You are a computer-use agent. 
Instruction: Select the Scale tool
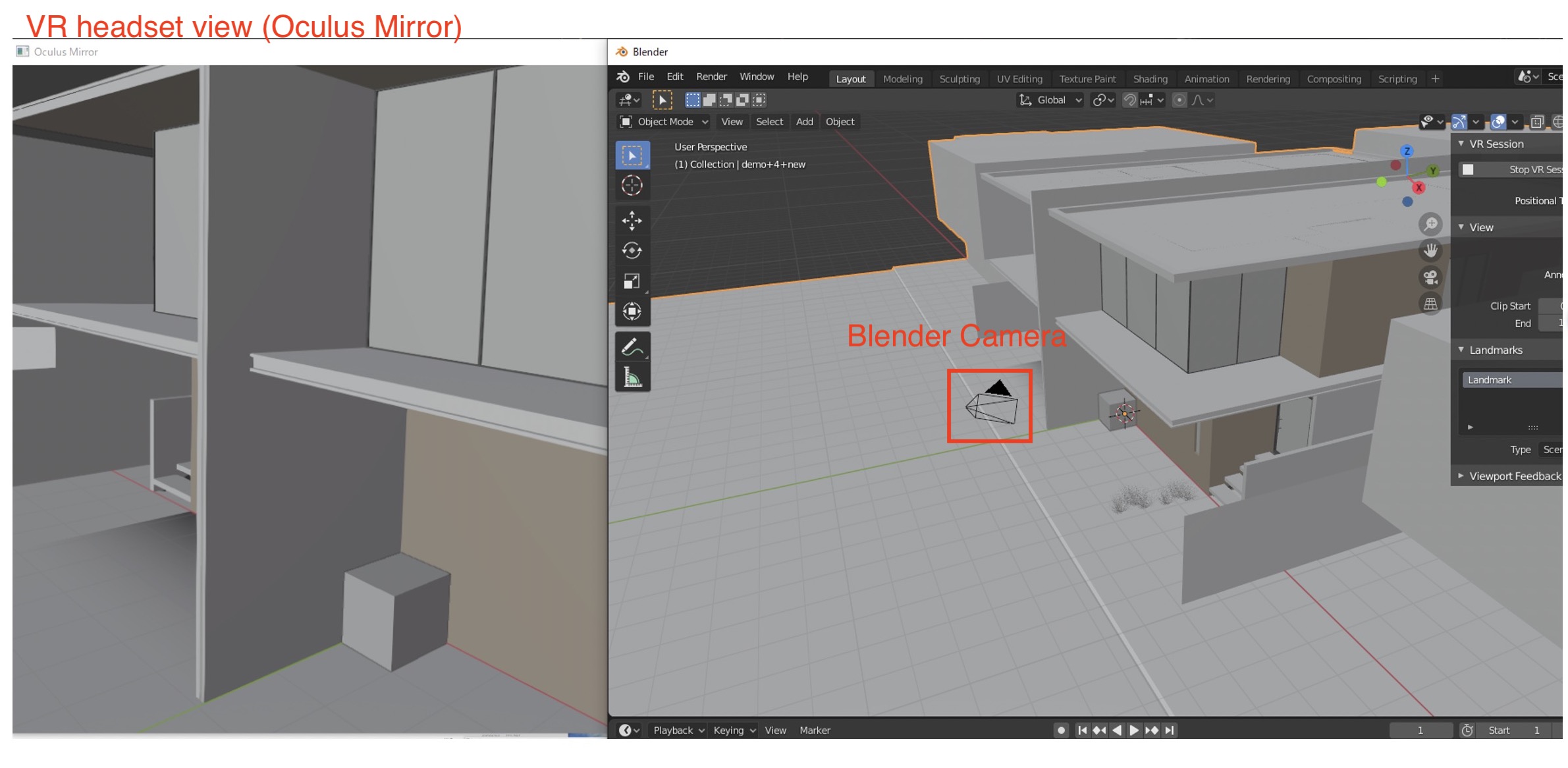pyautogui.click(x=632, y=281)
